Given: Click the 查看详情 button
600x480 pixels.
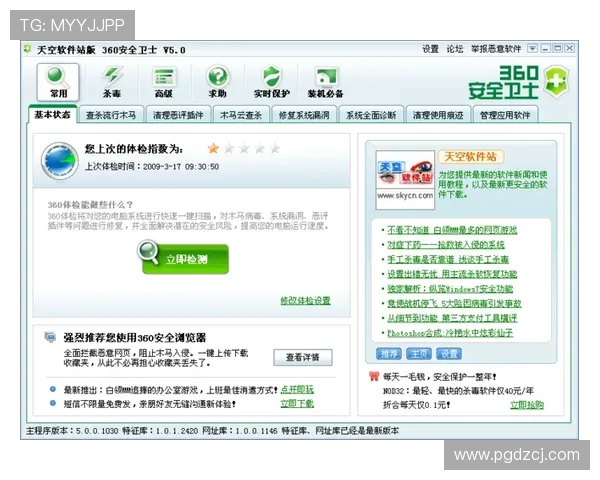Looking at the screenshot, I should pyautogui.click(x=303, y=357).
